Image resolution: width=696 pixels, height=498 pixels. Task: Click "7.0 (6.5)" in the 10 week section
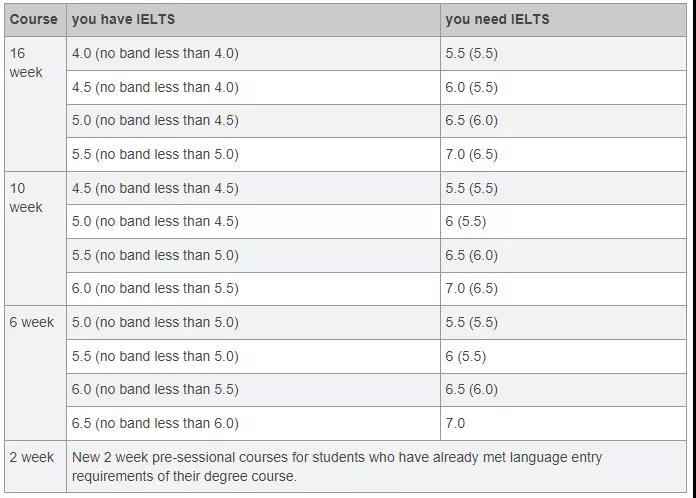pos(471,288)
